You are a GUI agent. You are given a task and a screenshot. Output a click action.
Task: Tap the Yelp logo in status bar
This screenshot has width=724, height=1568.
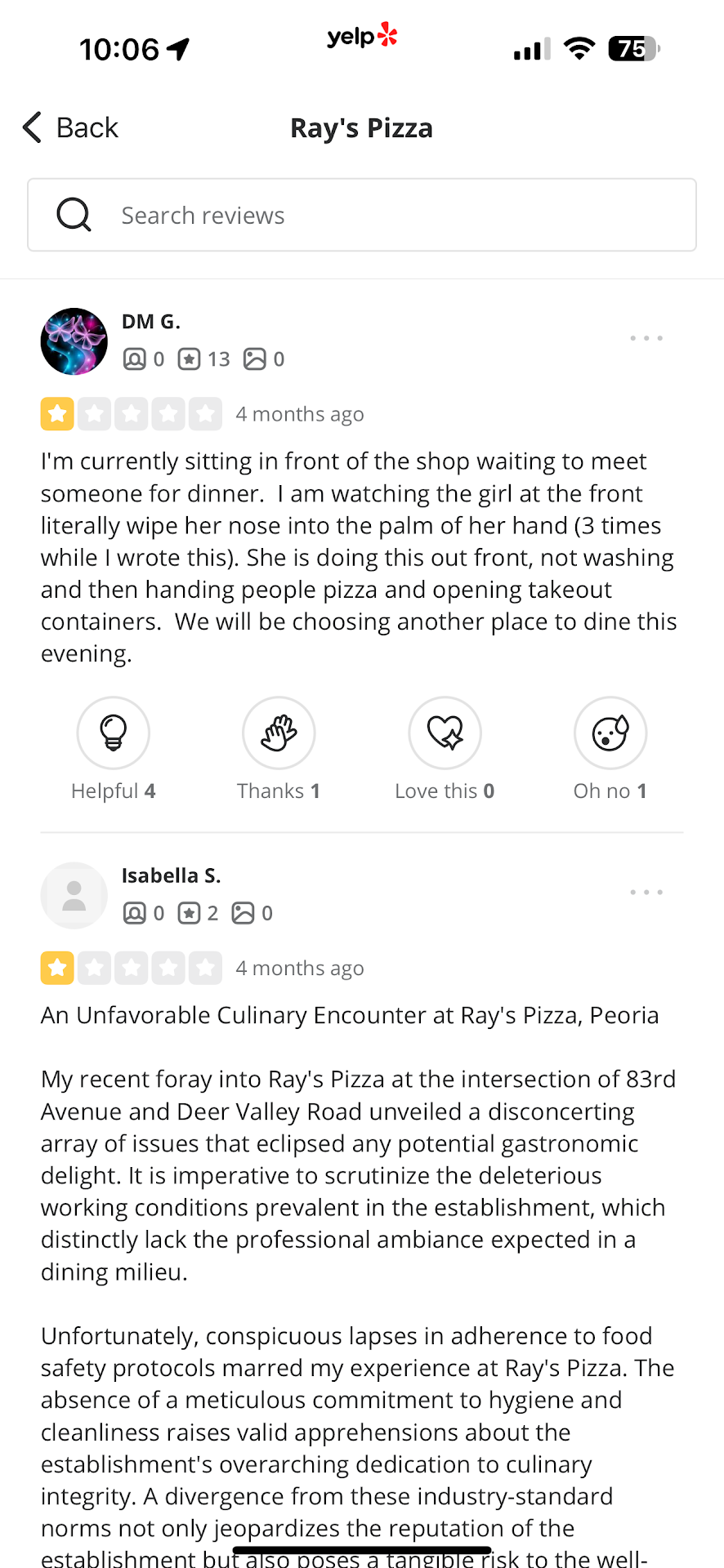coord(362,37)
